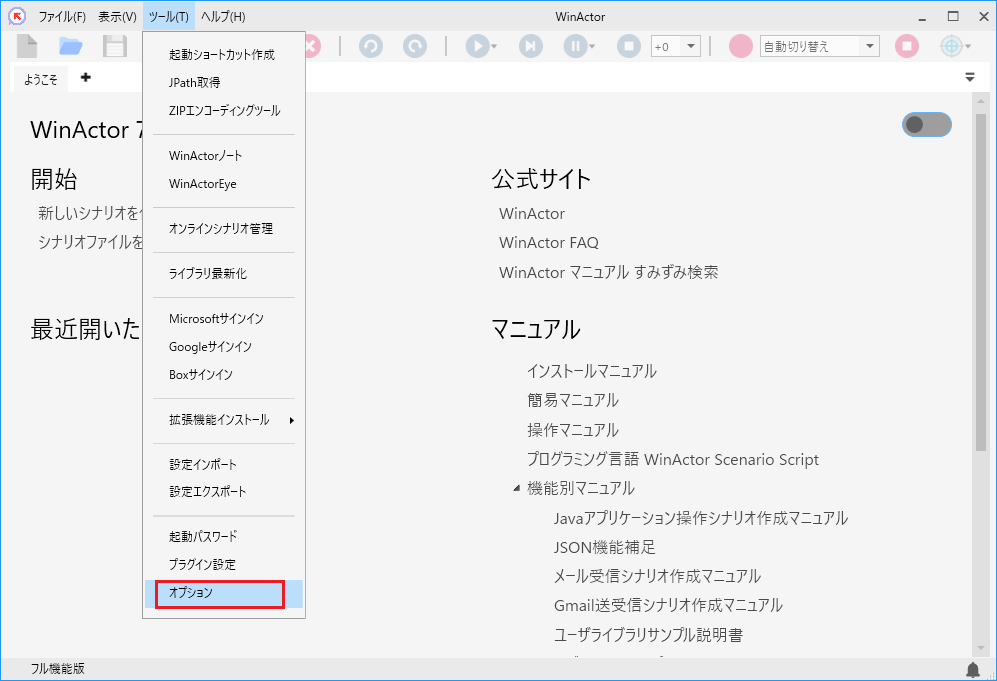Open オプション from the Tools menu
997x681 pixels.
[x=224, y=593]
